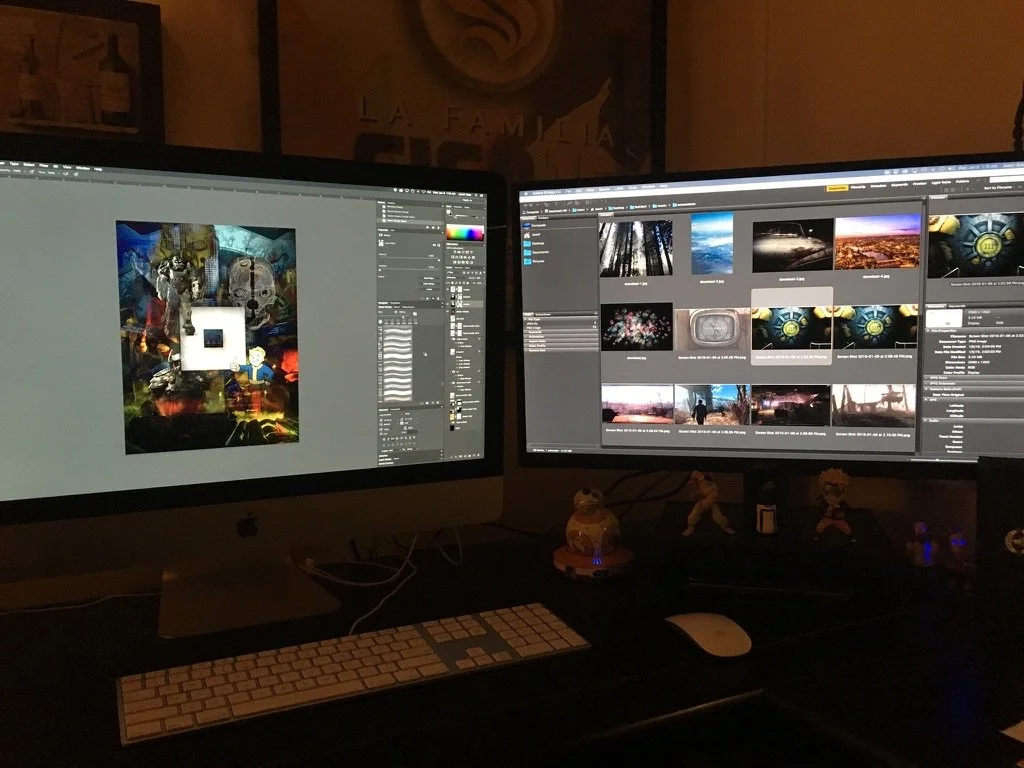1024x768 pixels.
Task: Select the pink desert landscape thumbnail in Bridge
Action: coord(637,404)
